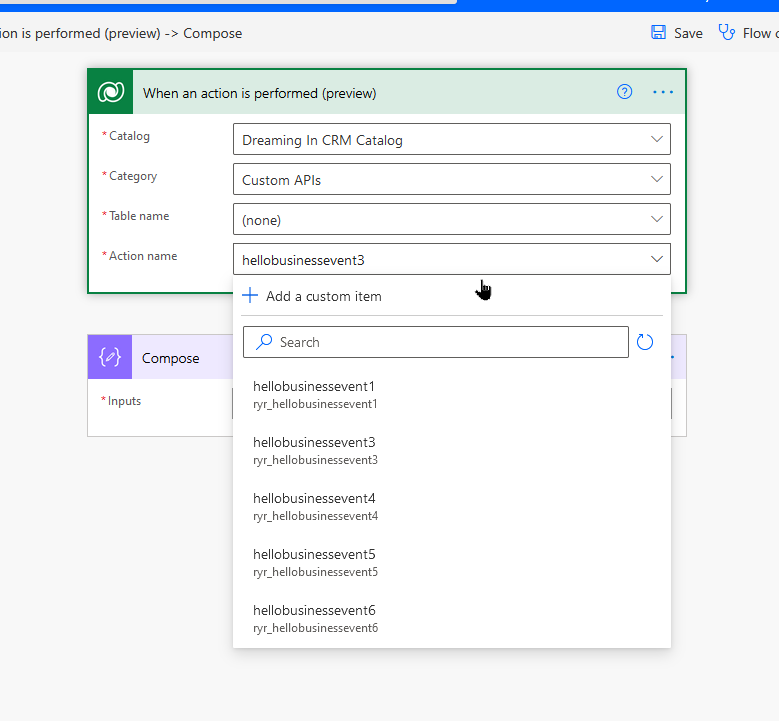The image size is (779, 721).
Task: Click the Dataverse trigger icon
Action: [111, 93]
